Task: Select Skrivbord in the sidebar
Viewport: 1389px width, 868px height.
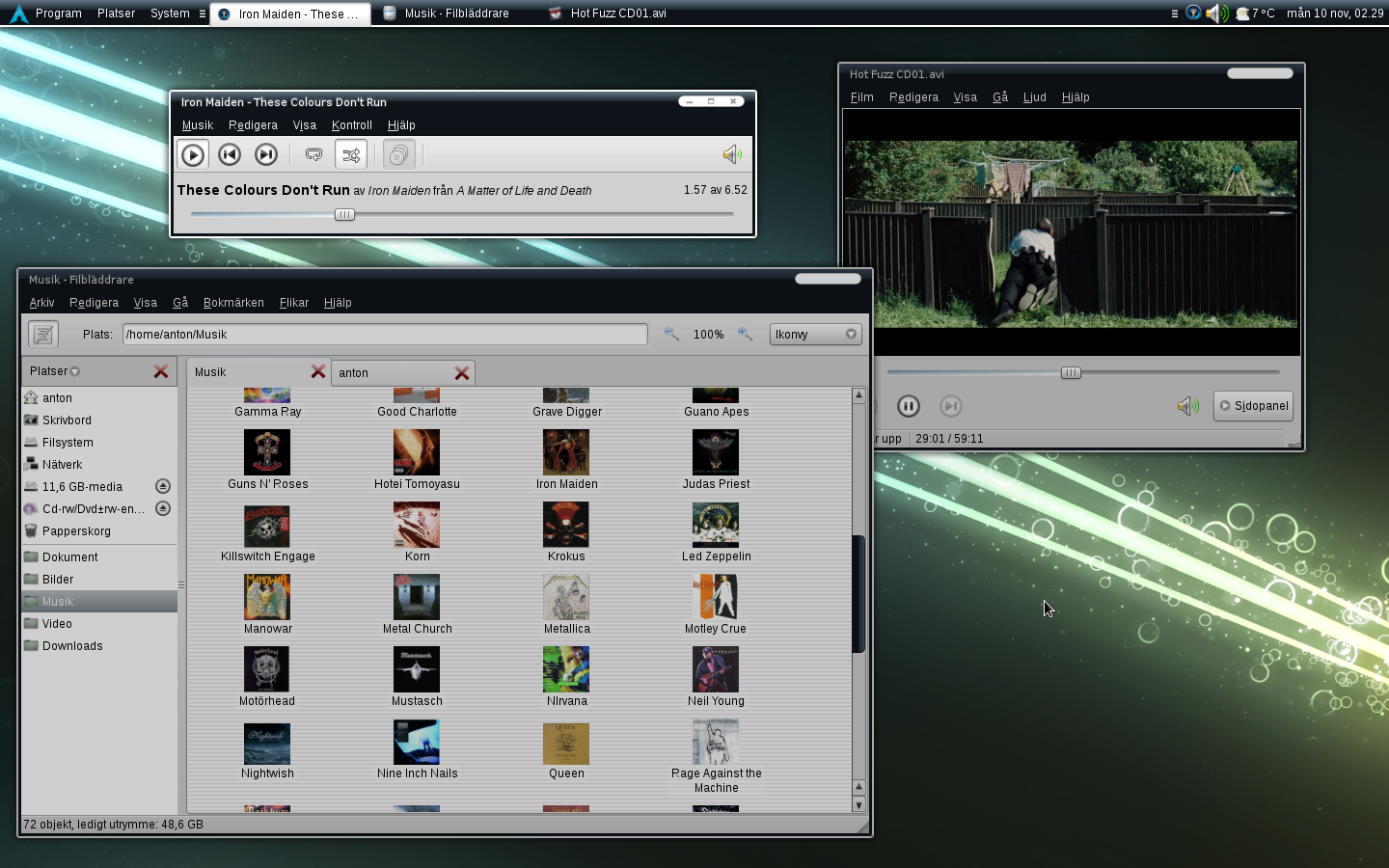Action: coord(99,420)
